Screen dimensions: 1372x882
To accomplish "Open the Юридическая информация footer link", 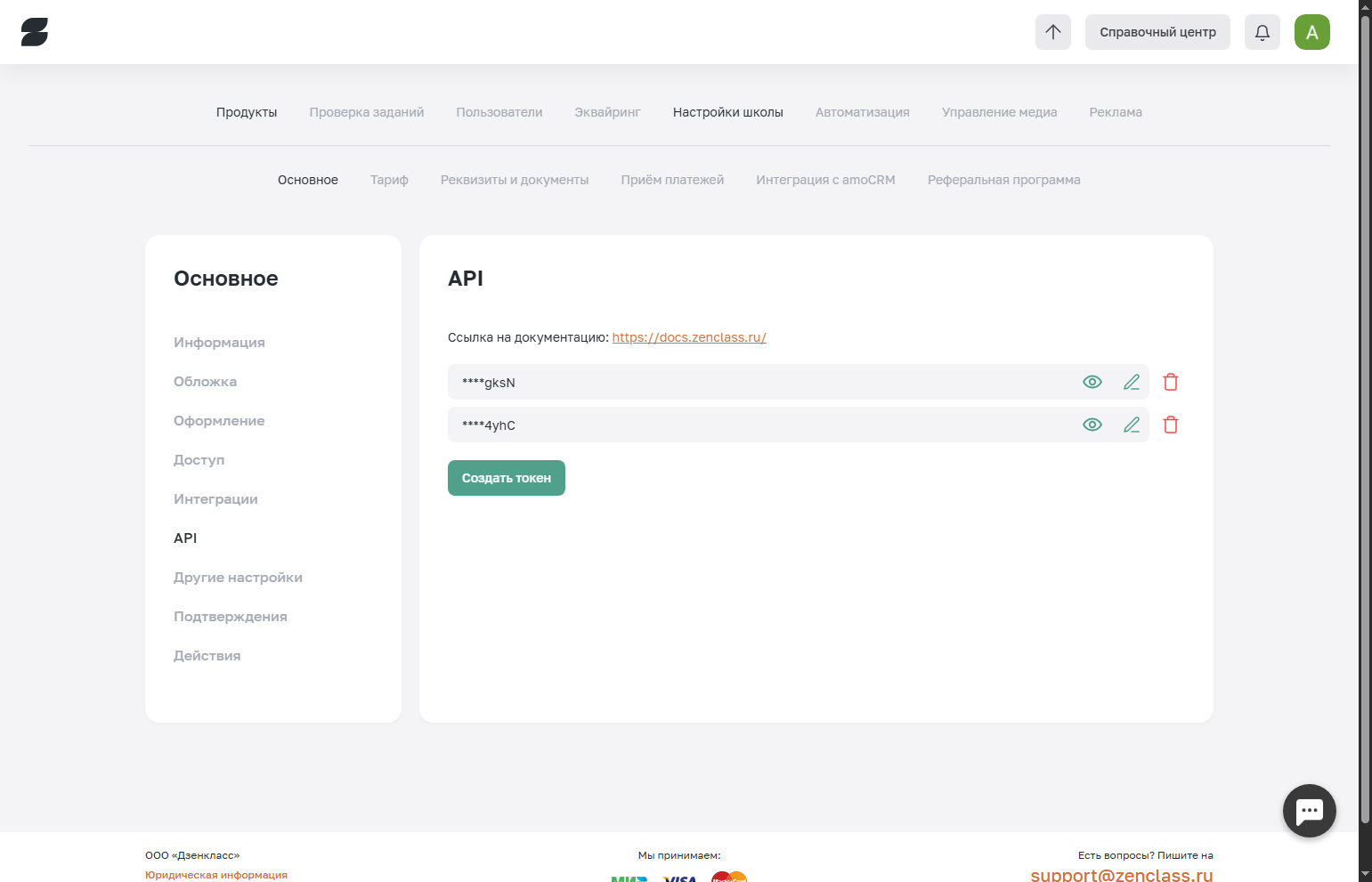I will (216, 875).
